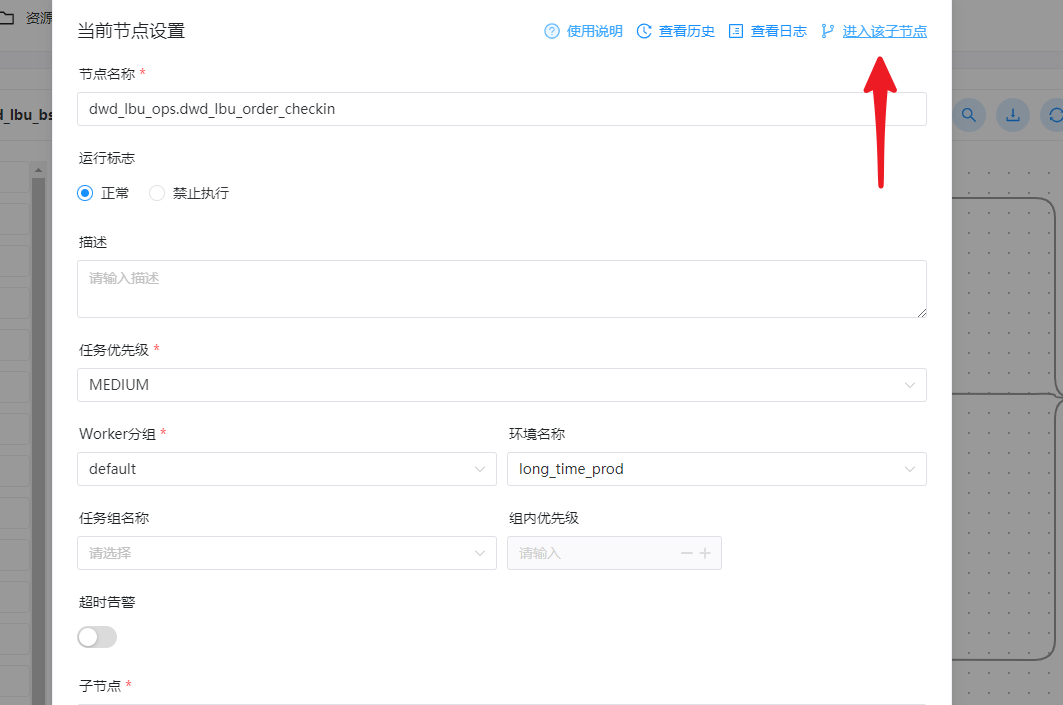The width and height of the screenshot is (1063, 705).
Task: Click the log document icon
Action: (x=736, y=31)
